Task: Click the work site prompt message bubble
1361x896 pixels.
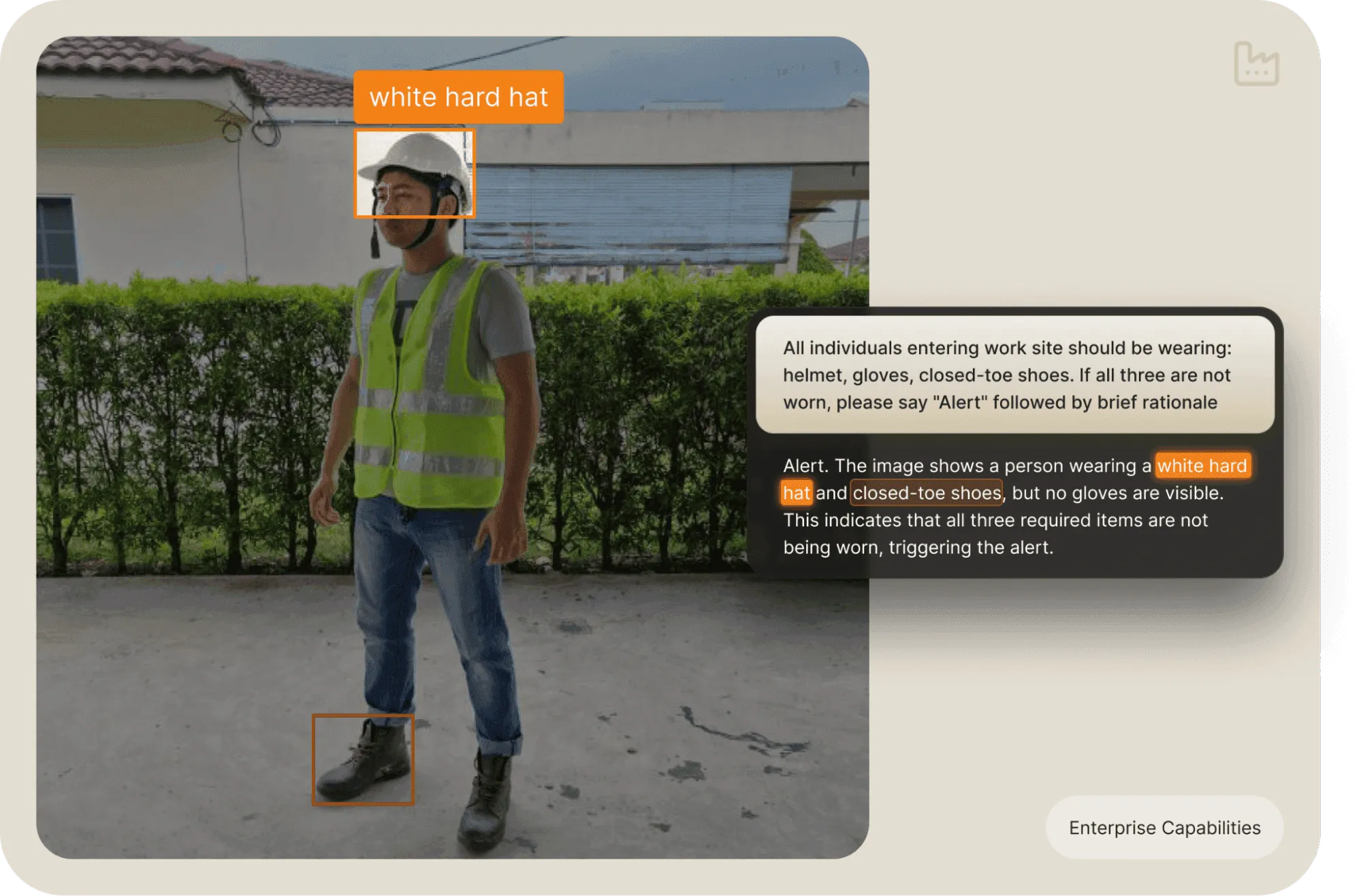Action: (1014, 374)
